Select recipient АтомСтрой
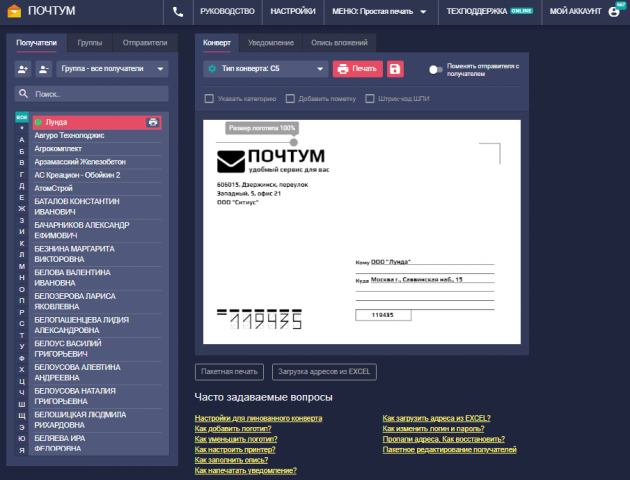This screenshot has height=480, width=630. click(97, 188)
